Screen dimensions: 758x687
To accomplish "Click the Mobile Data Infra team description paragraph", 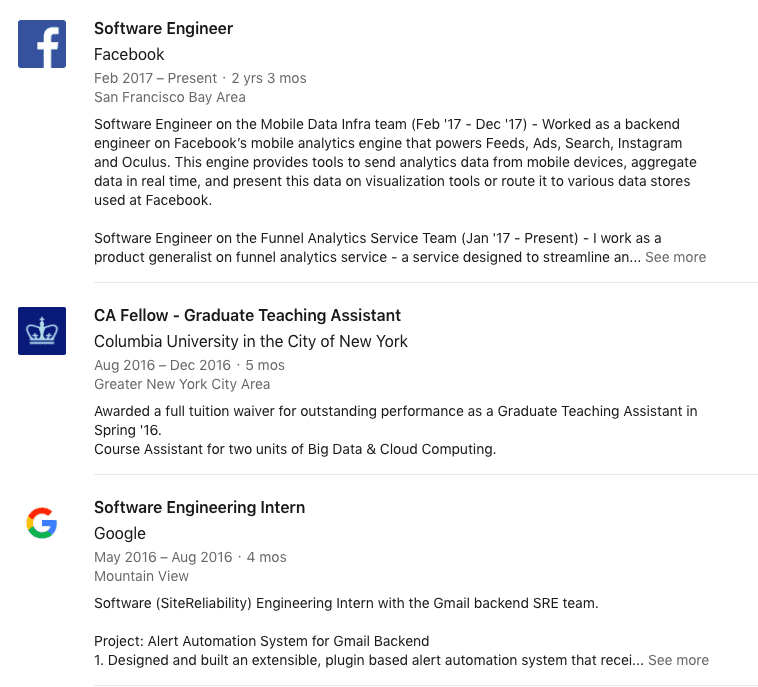I will pos(395,162).
